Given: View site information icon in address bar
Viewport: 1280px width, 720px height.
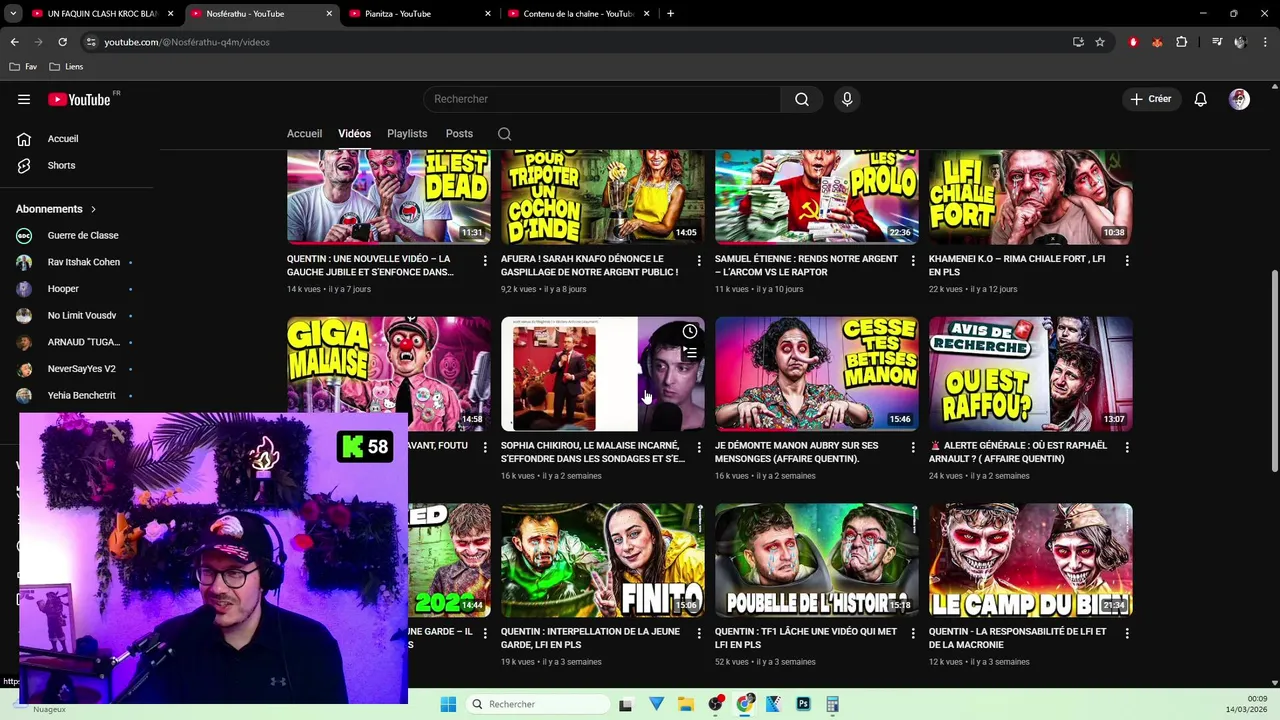Looking at the screenshot, I should click(91, 42).
